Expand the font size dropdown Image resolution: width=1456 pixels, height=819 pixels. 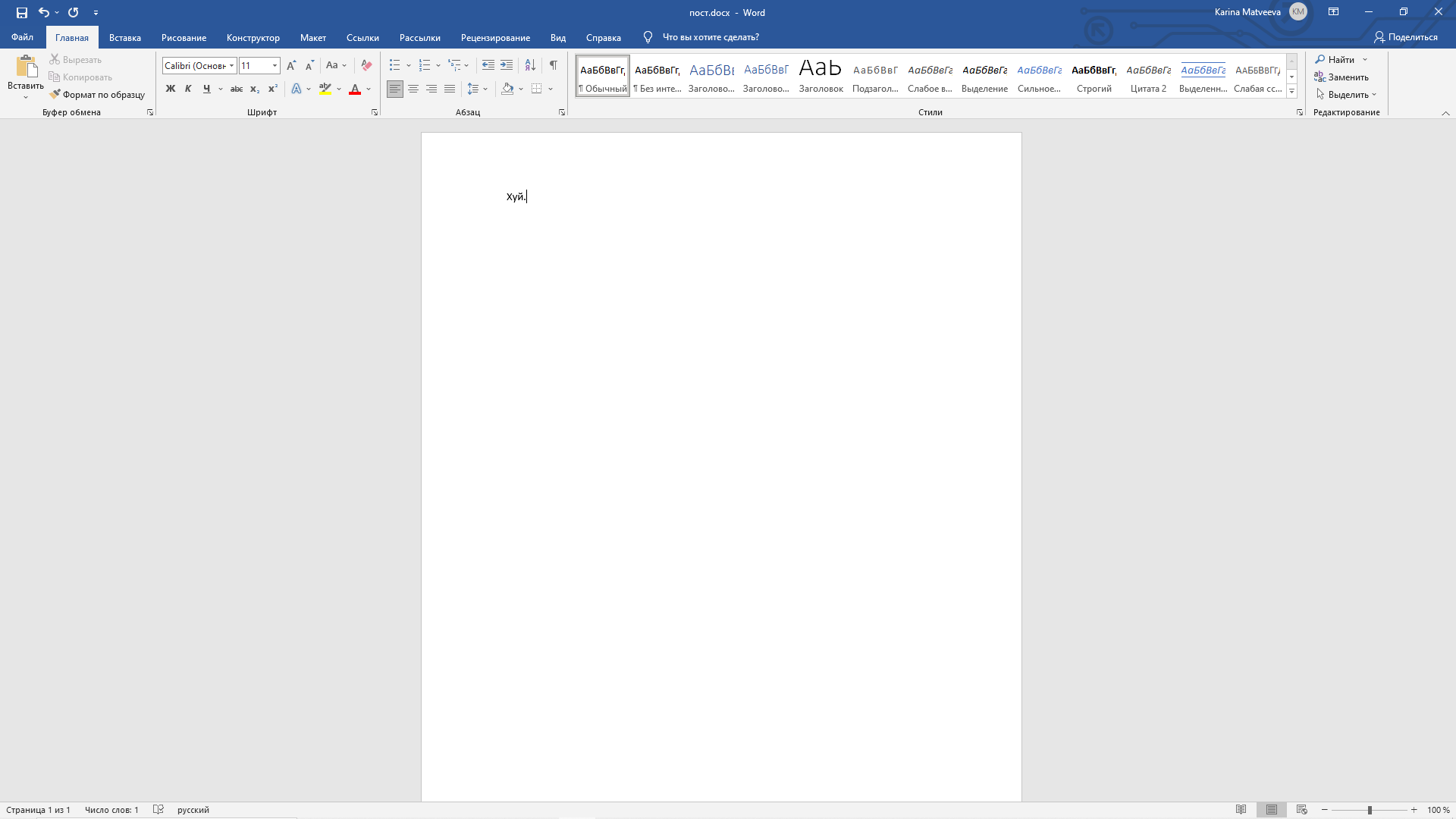click(x=275, y=65)
